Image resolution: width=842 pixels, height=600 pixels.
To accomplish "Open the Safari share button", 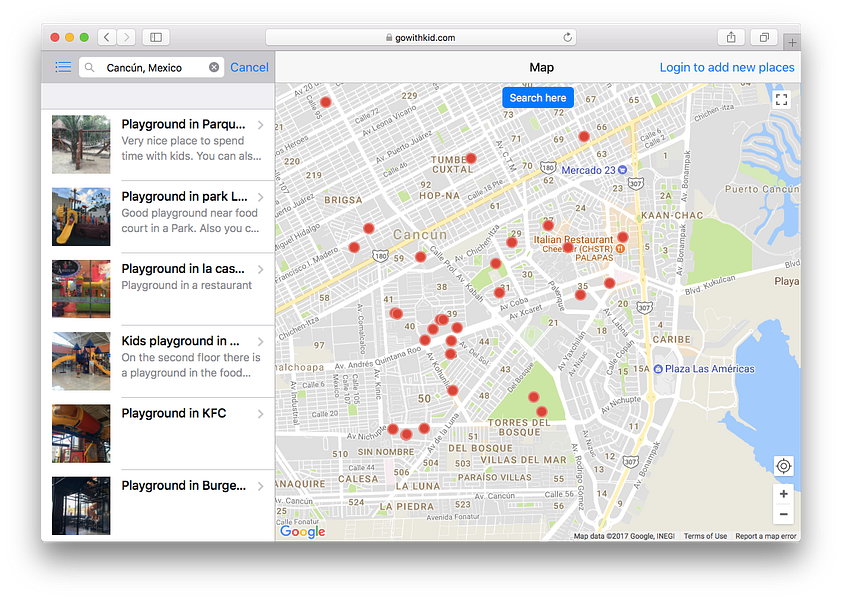I will (731, 37).
